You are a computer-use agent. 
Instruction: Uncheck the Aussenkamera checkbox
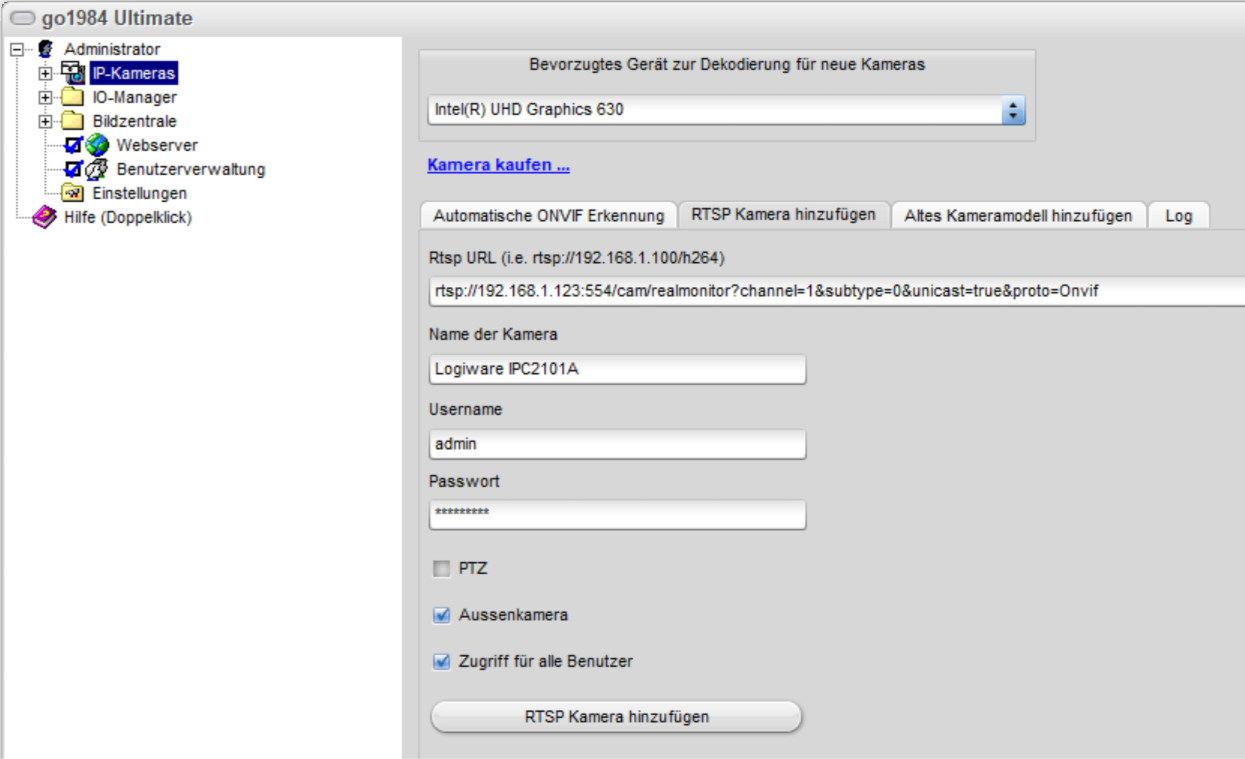click(x=441, y=615)
